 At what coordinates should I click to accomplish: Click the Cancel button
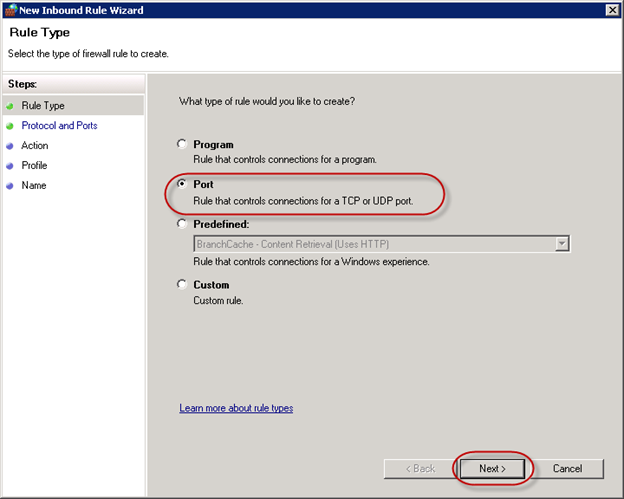pyautogui.click(x=567, y=468)
